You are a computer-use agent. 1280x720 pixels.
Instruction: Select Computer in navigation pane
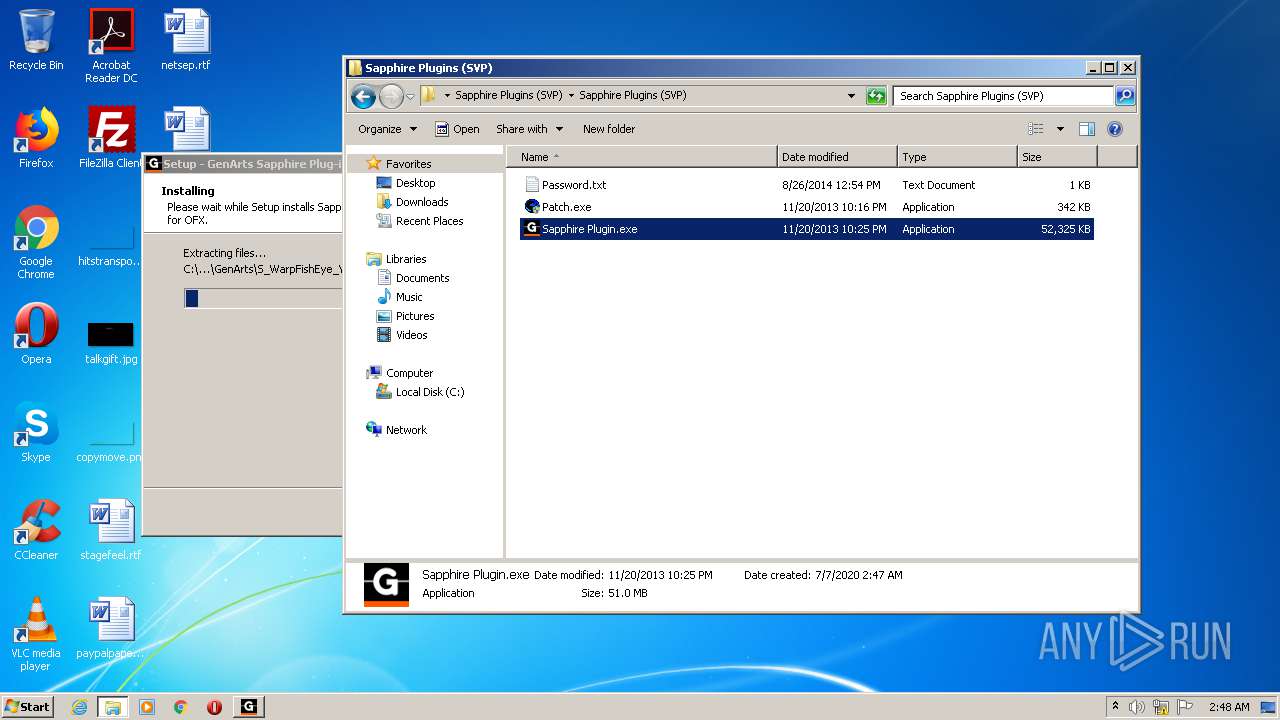(x=409, y=373)
